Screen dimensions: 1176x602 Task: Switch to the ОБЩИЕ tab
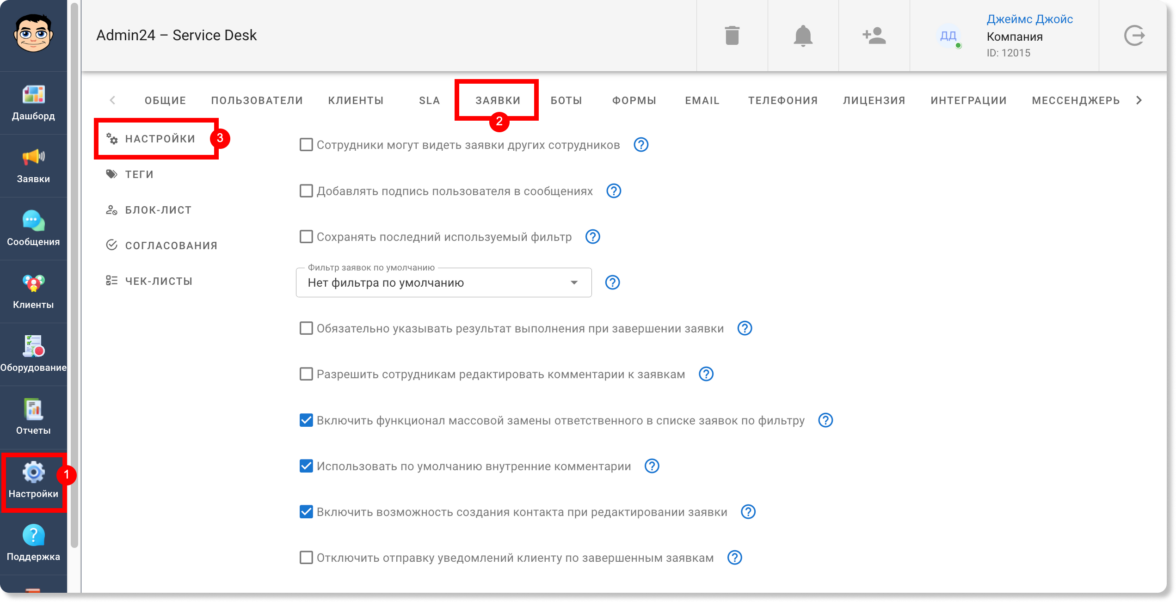(165, 100)
